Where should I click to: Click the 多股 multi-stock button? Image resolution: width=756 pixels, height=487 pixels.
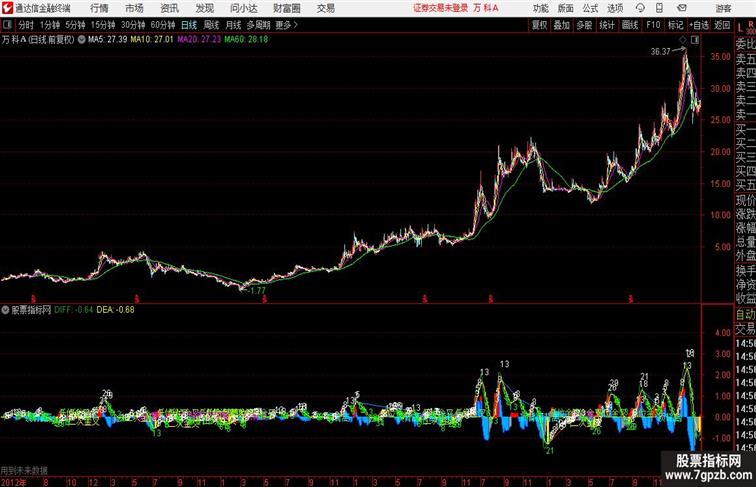(x=584, y=25)
